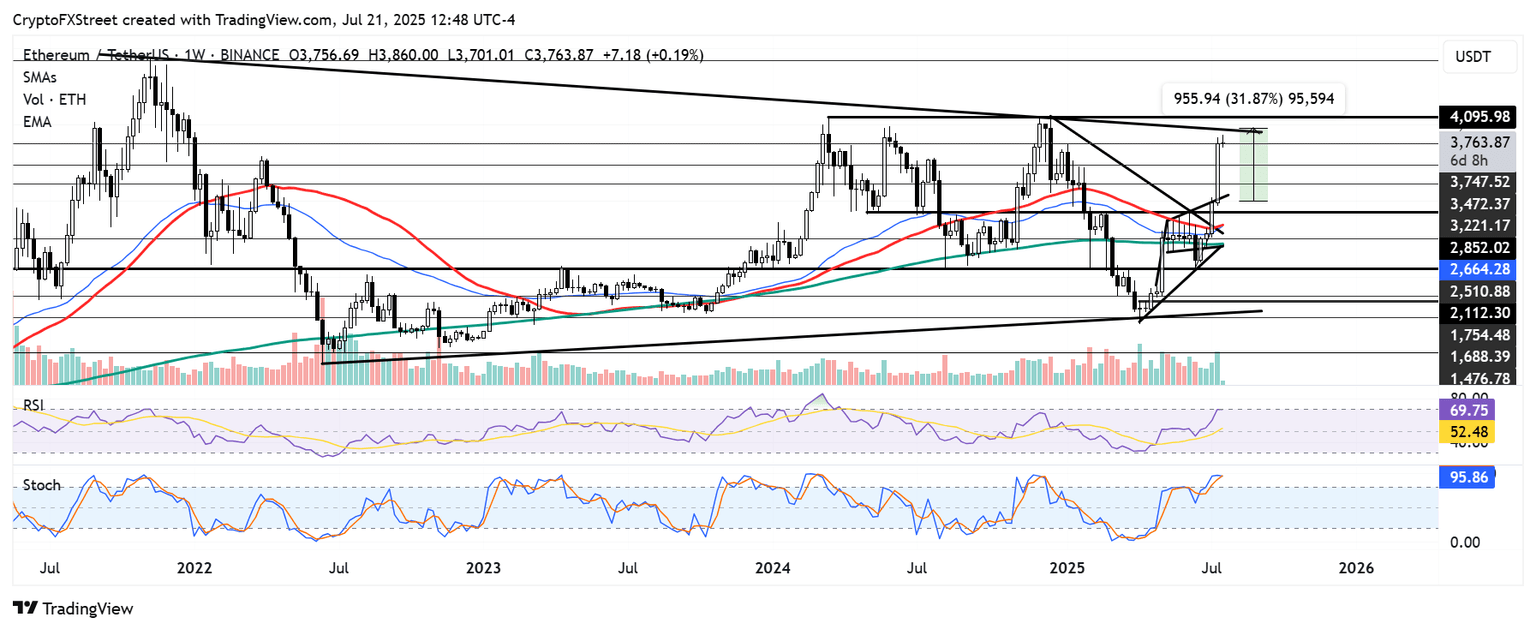Viewport: 1536px width, 631px height.
Task: Click the blue 2,664.28 price label
Action: point(1478,269)
